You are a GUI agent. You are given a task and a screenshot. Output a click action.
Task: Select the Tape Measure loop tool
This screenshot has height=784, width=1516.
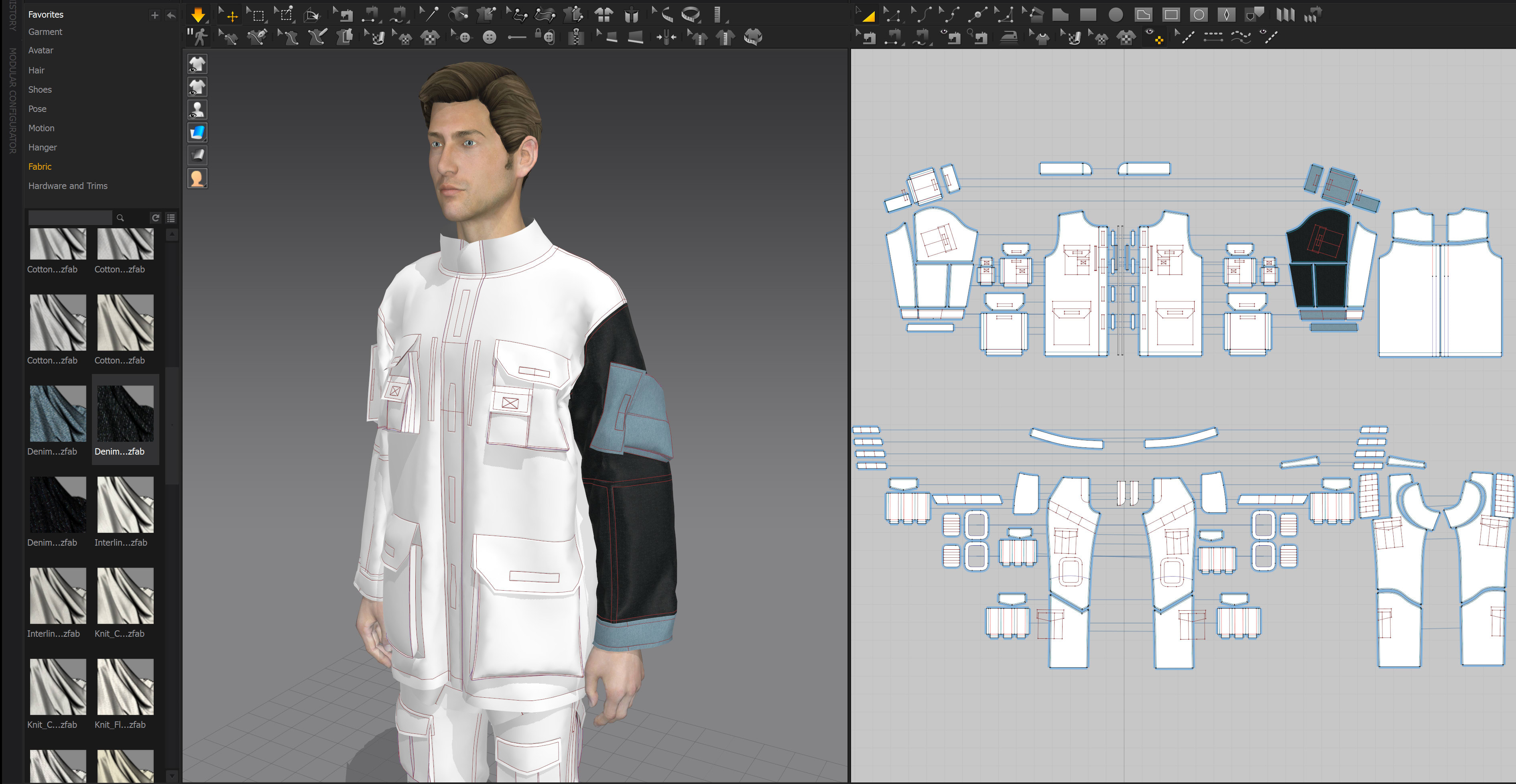click(x=691, y=15)
